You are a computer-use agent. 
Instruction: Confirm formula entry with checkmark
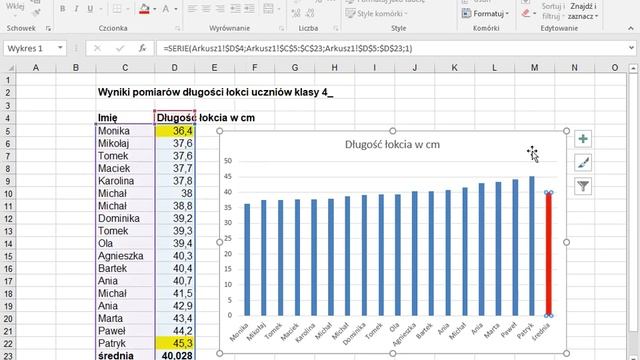[x=120, y=48]
